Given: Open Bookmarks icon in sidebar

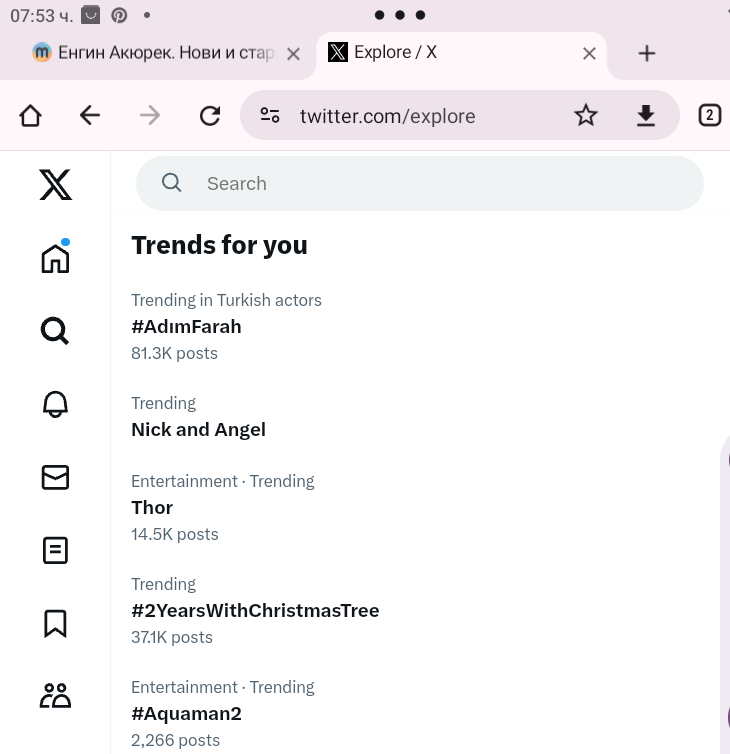Looking at the screenshot, I should (55, 624).
